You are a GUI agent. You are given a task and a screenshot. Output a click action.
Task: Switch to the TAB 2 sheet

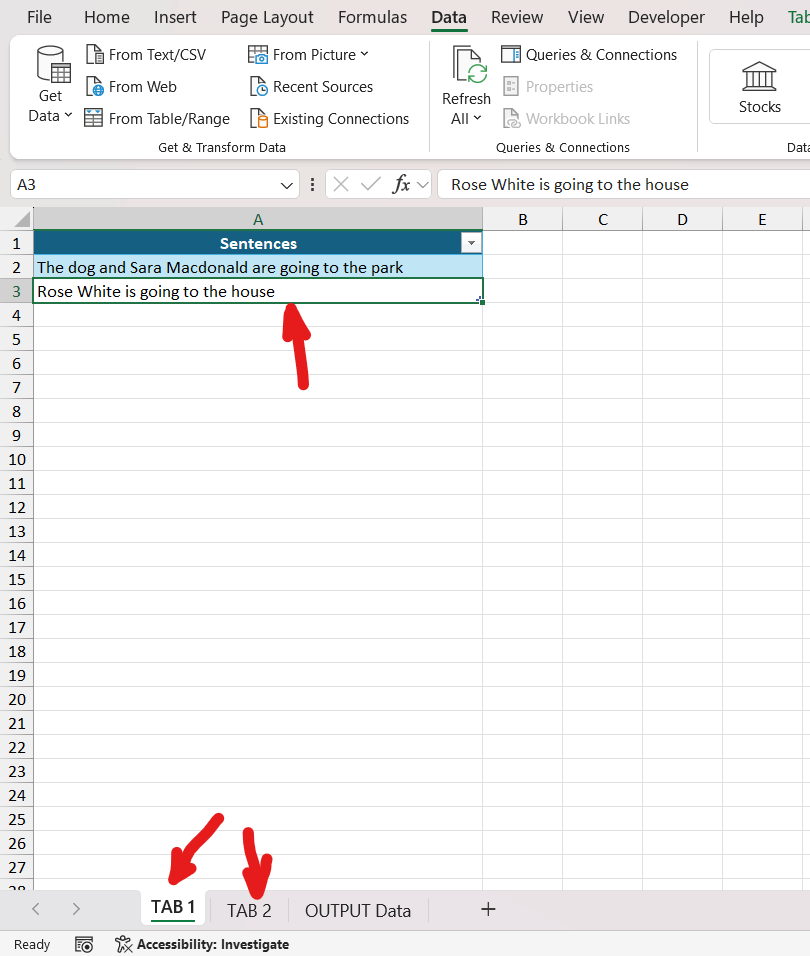point(249,910)
